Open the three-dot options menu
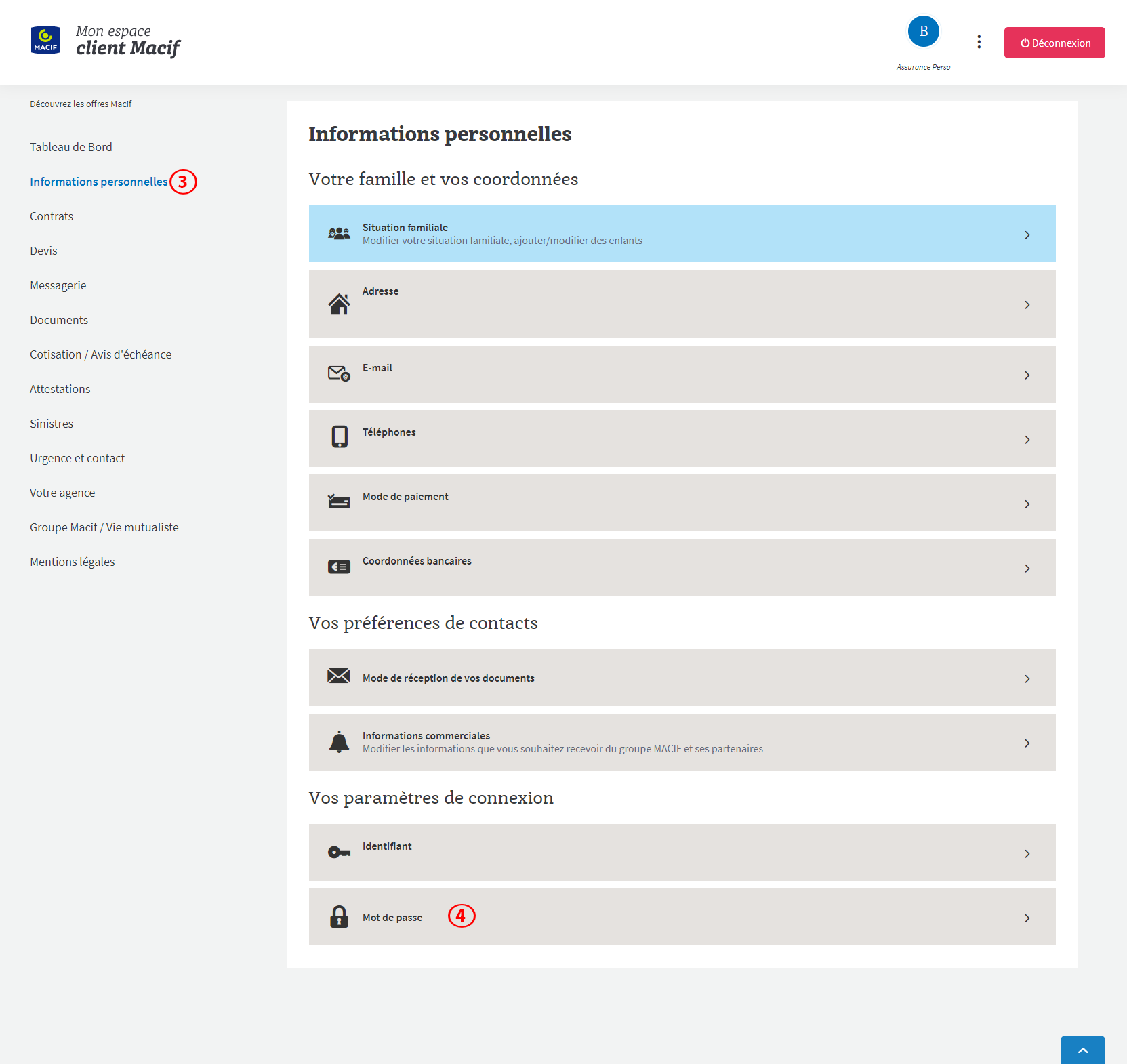The width and height of the screenshot is (1127, 1064). (979, 42)
